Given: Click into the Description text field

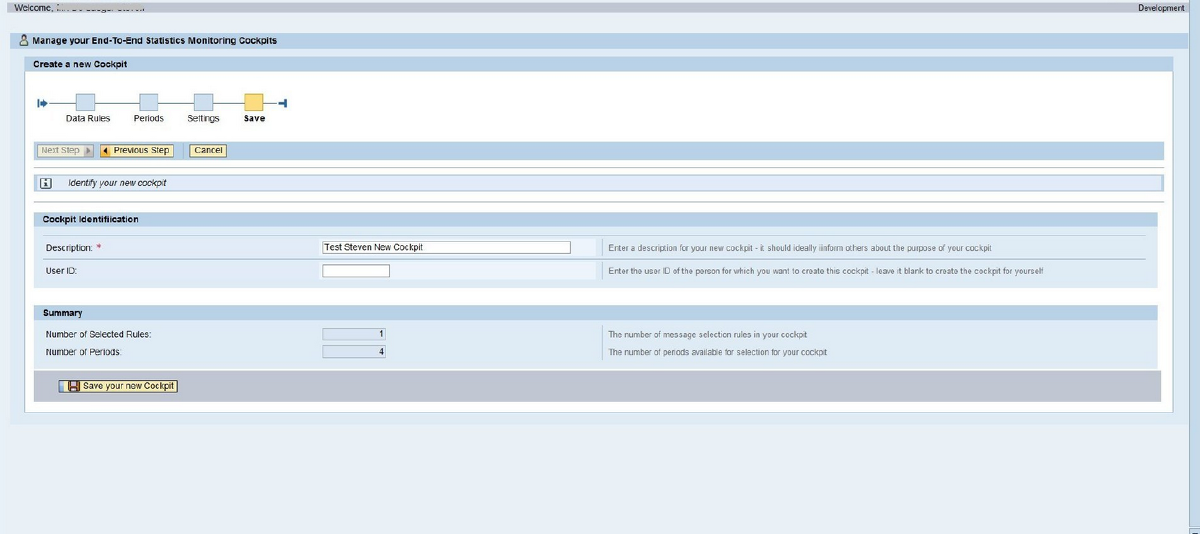Looking at the screenshot, I should (x=445, y=247).
